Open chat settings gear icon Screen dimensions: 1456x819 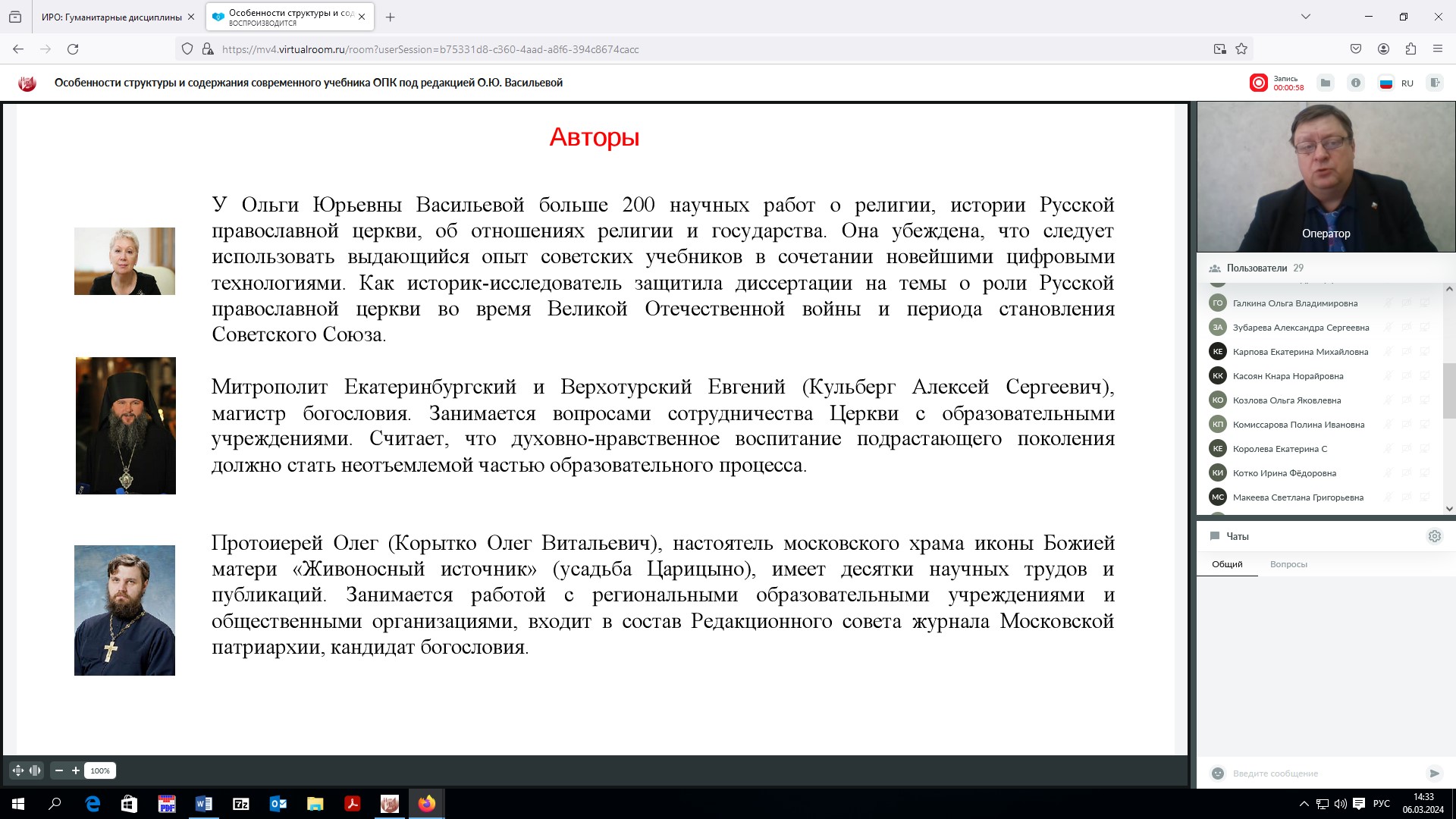coord(1434,536)
